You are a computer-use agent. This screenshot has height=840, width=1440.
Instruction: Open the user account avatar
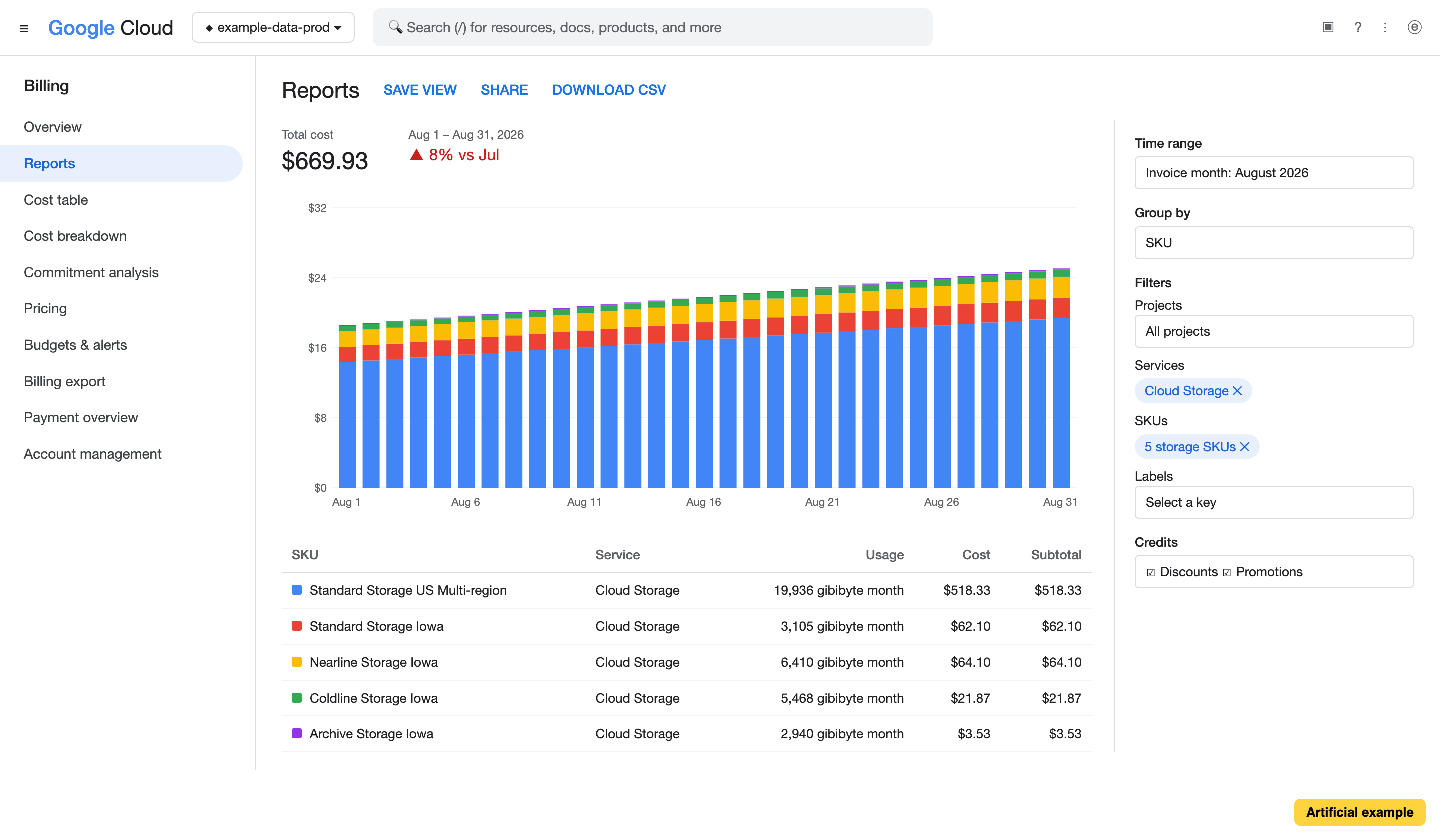click(1414, 27)
